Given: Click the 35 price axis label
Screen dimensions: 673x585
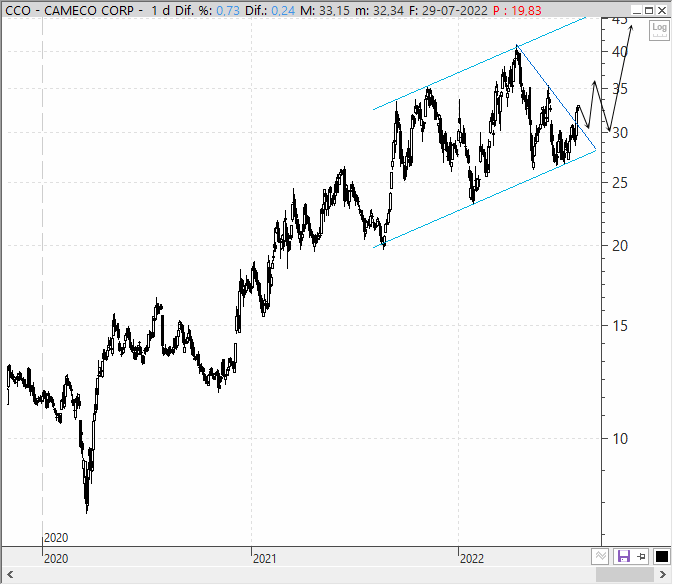Looking at the screenshot, I should tap(620, 89).
